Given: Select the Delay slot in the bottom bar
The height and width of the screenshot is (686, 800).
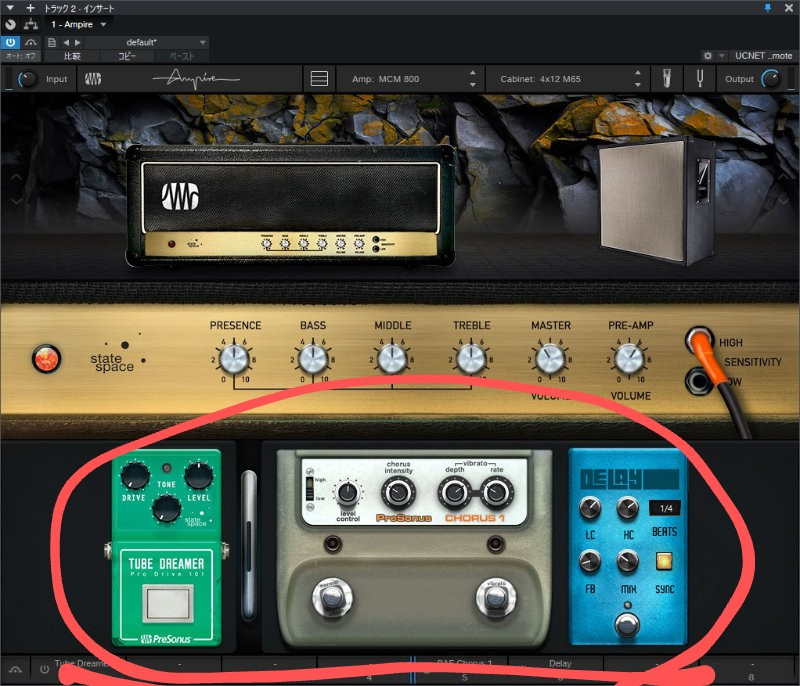Looking at the screenshot, I should tap(556, 669).
